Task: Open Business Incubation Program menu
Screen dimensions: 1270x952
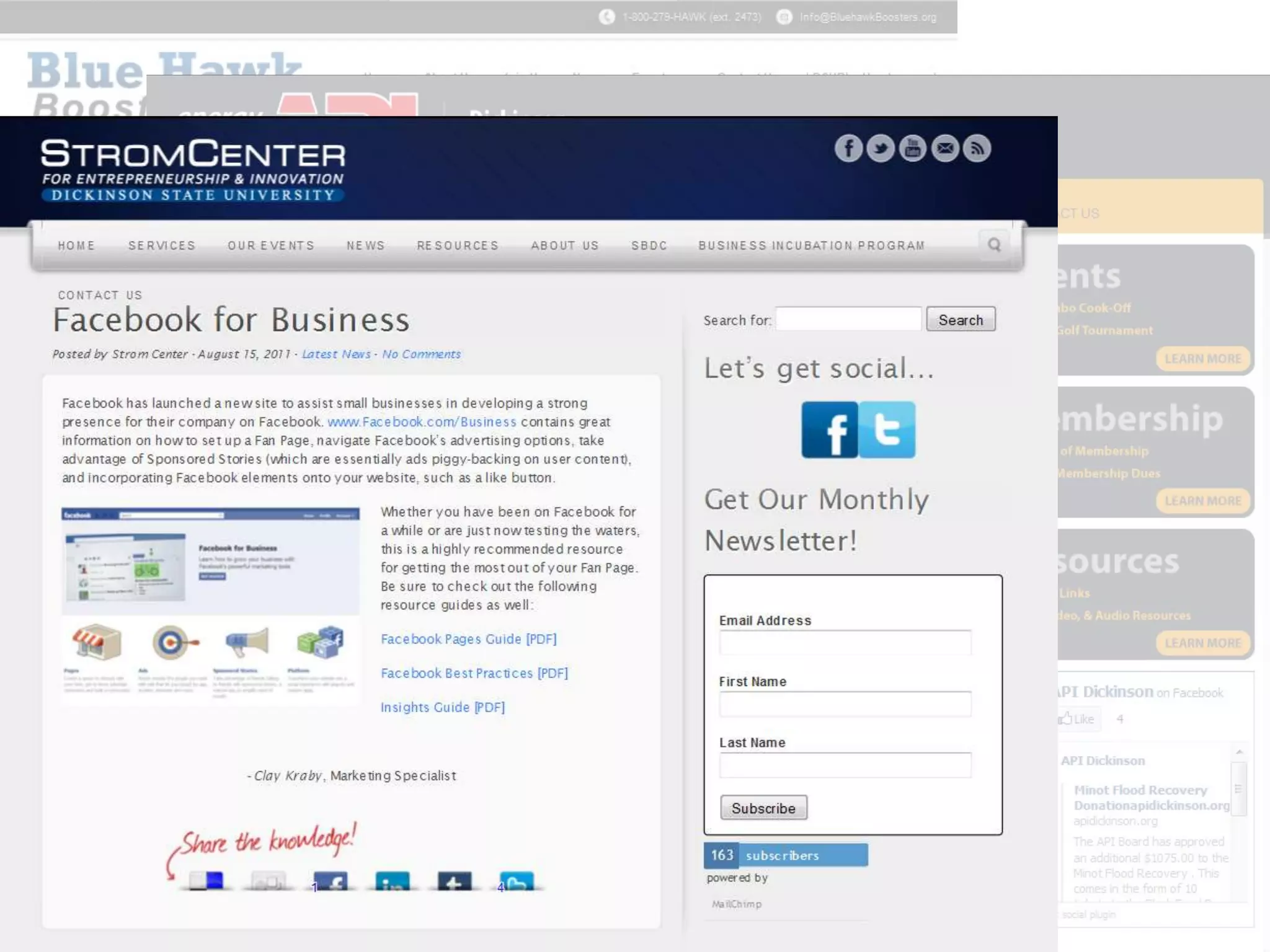Action: [x=812, y=245]
